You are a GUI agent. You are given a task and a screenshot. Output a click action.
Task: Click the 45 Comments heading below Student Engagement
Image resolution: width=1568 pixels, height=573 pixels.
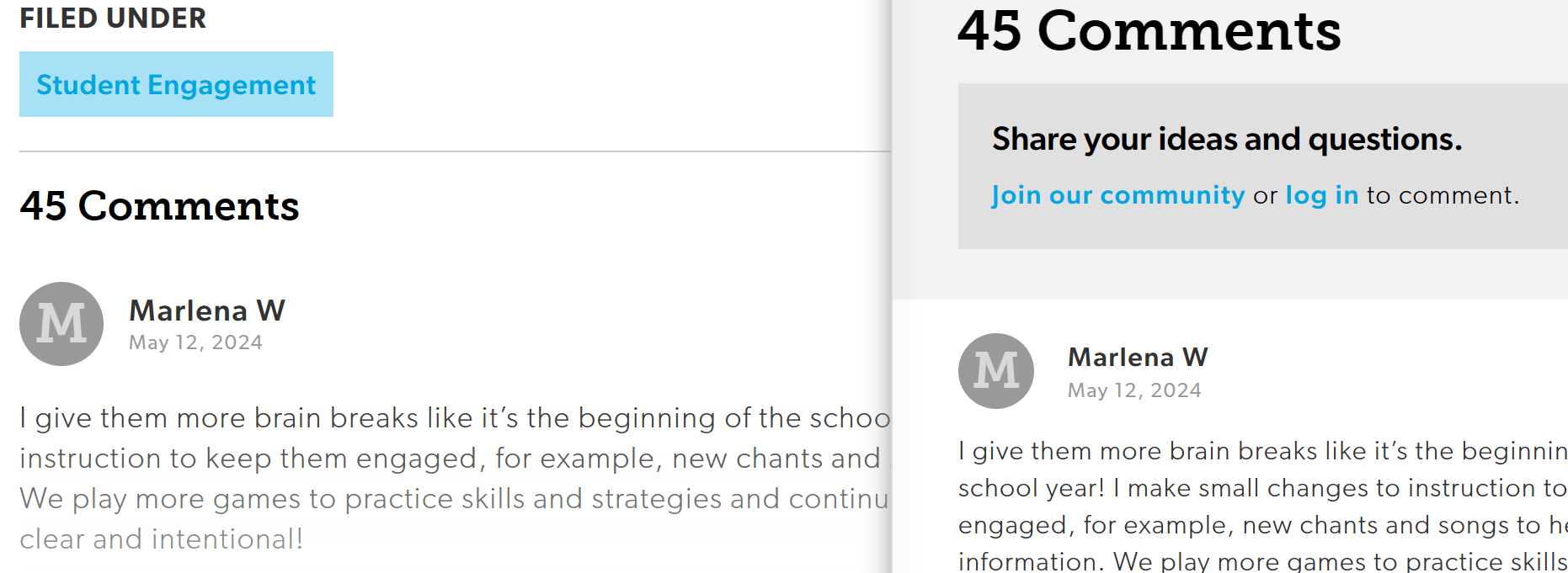tap(159, 206)
